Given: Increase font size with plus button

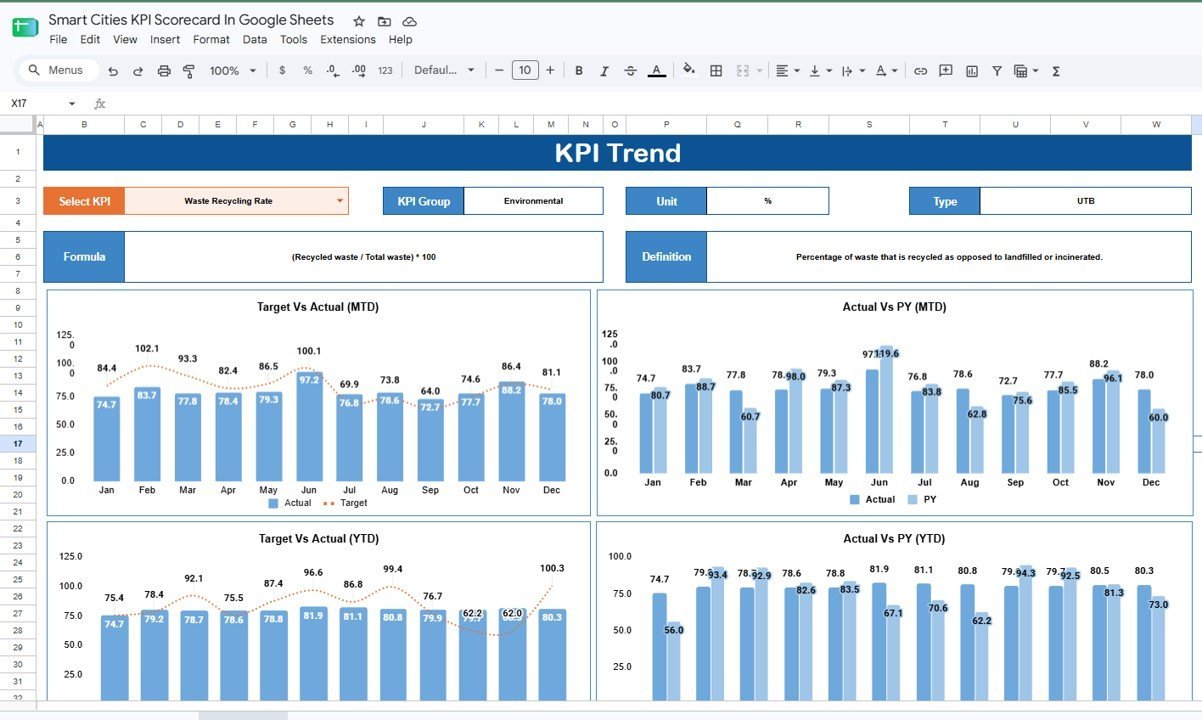Looking at the screenshot, I should tap(550, 71).
